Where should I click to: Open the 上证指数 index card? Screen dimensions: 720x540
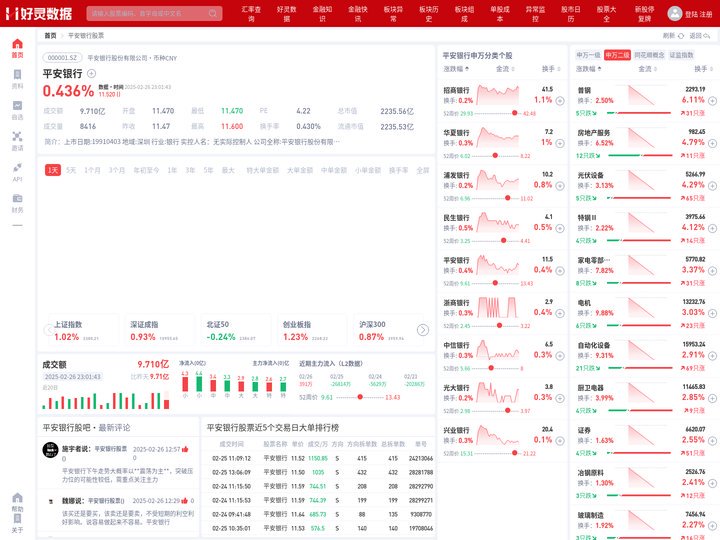pyautogui.click(x=84, y=330)
